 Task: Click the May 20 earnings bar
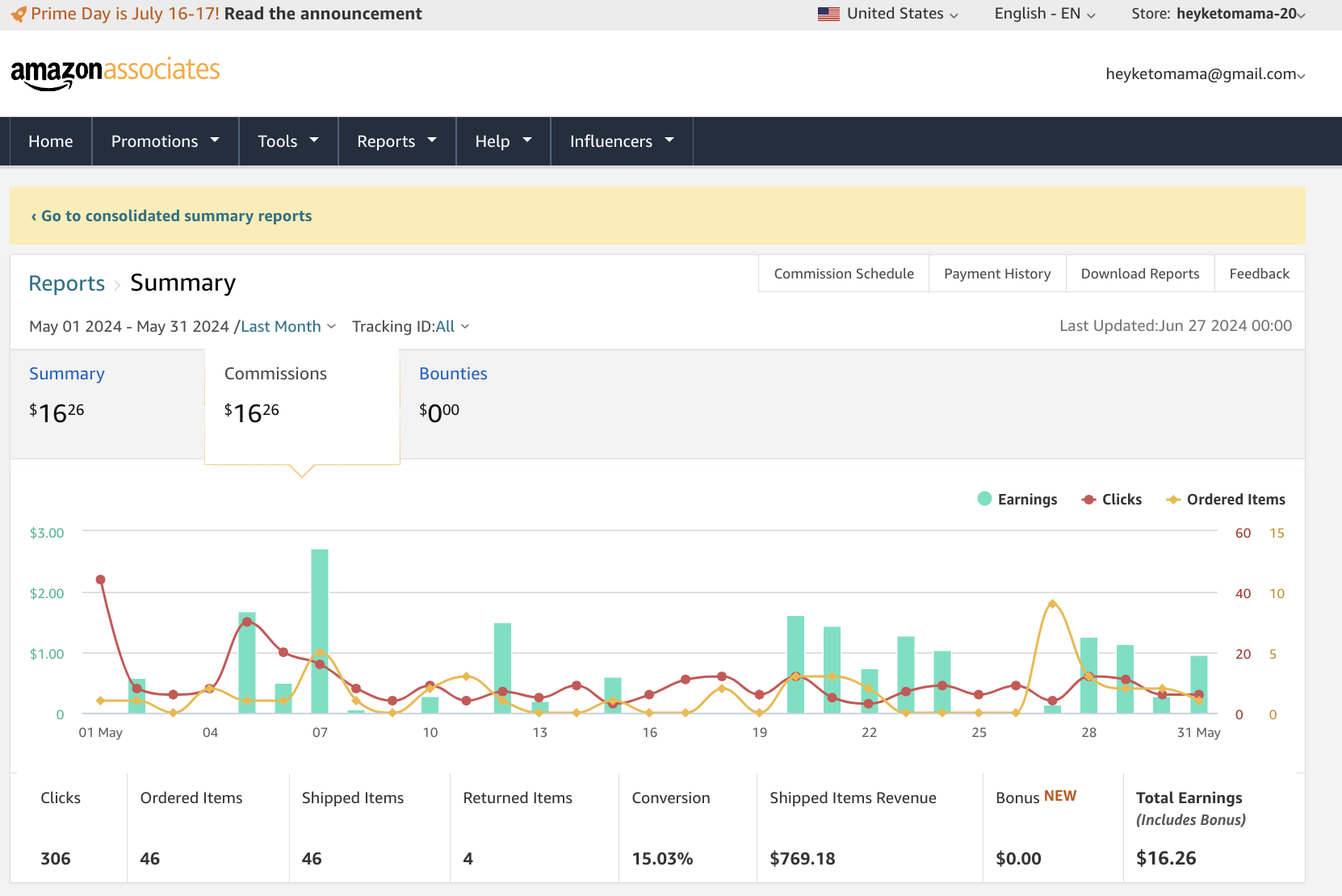tap(795, 664)
